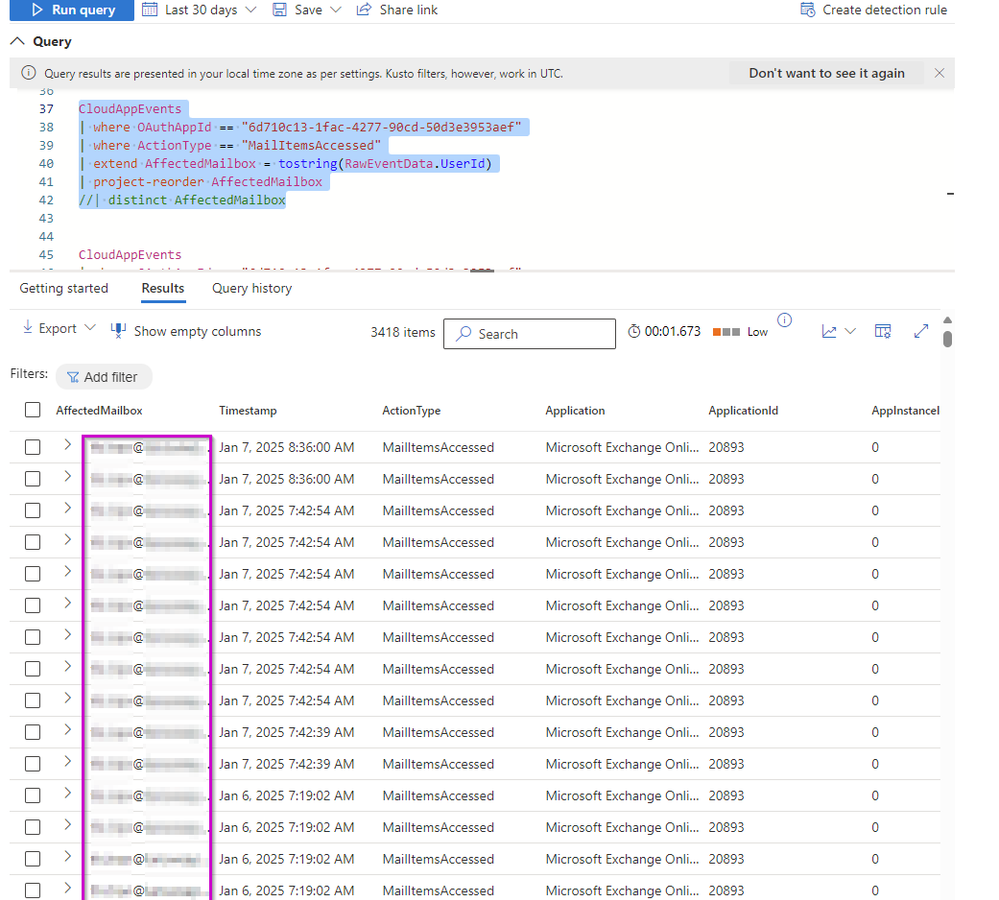This screenshot has width=999, height=900.
Task: Click the Low resource usage indicator
Action: [740, 332]
